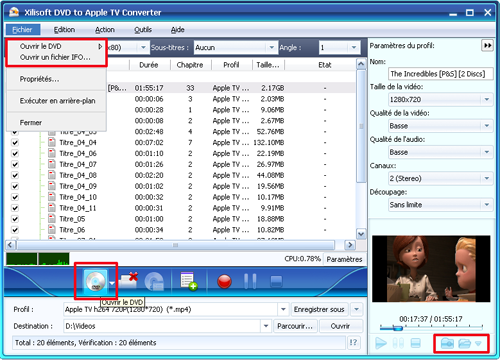
Task: Click the Enregistrer sous button
Action: pyautogui.click(x=319, y=309)
